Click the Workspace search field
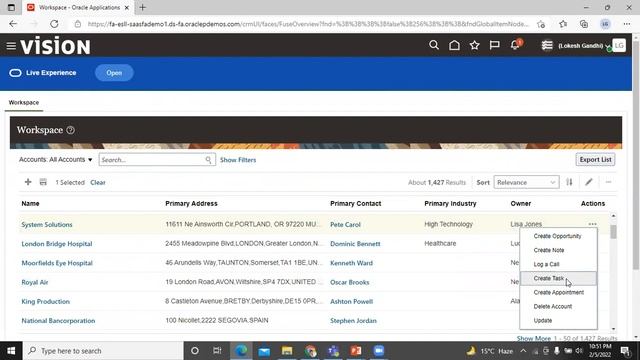The image size is (640, 360). tap(157, 160)
